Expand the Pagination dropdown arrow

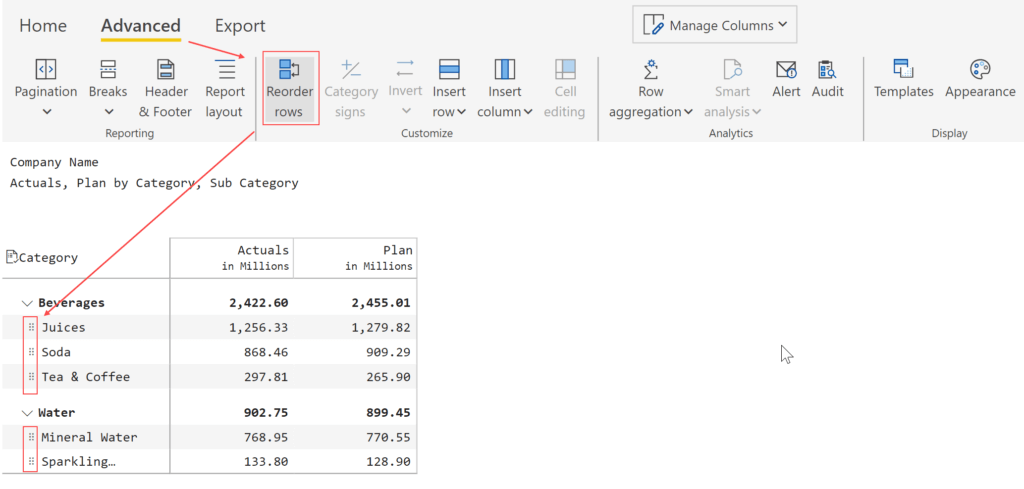tap(46, 112)
